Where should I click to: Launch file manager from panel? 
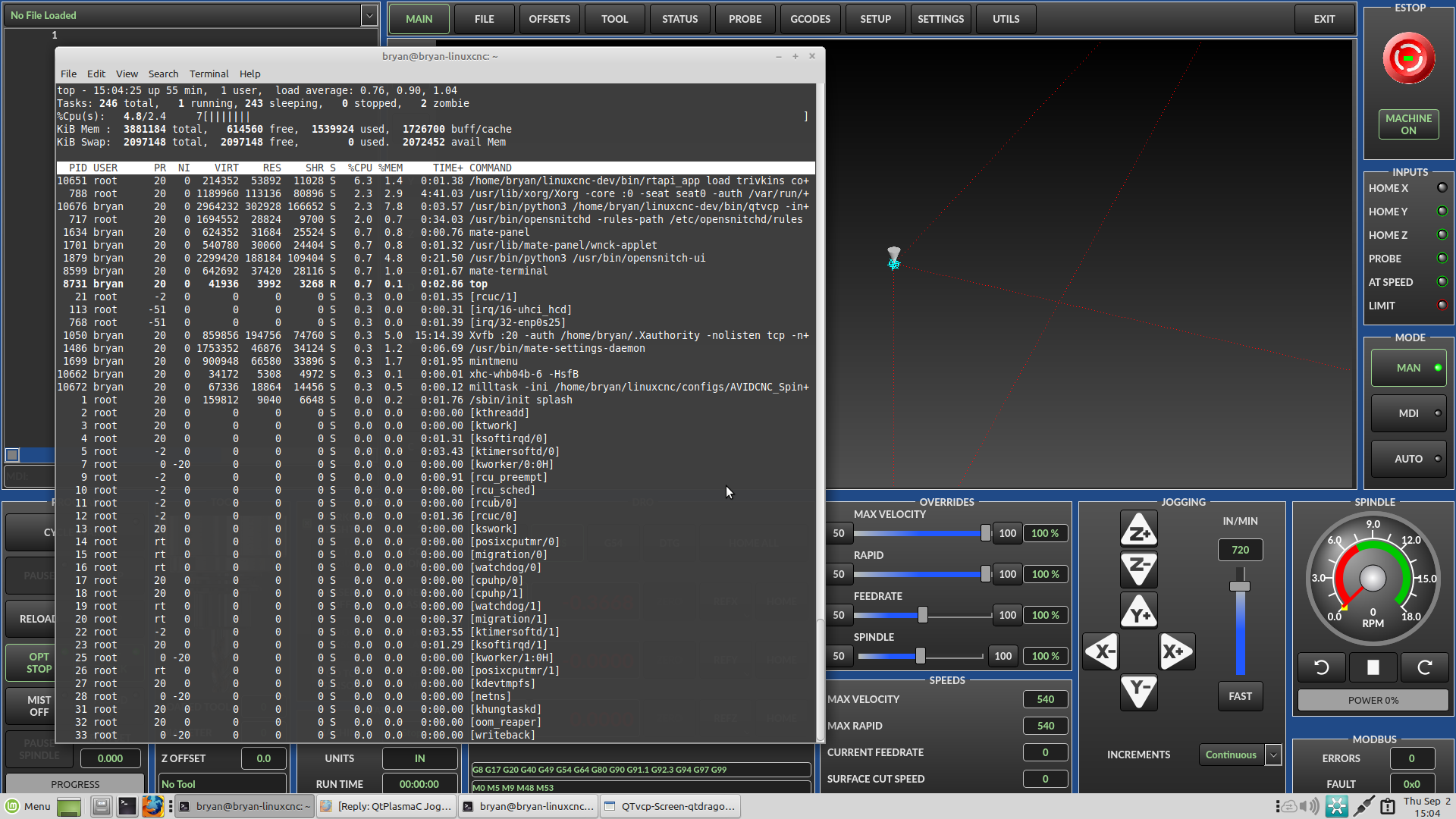coord(101,807)
